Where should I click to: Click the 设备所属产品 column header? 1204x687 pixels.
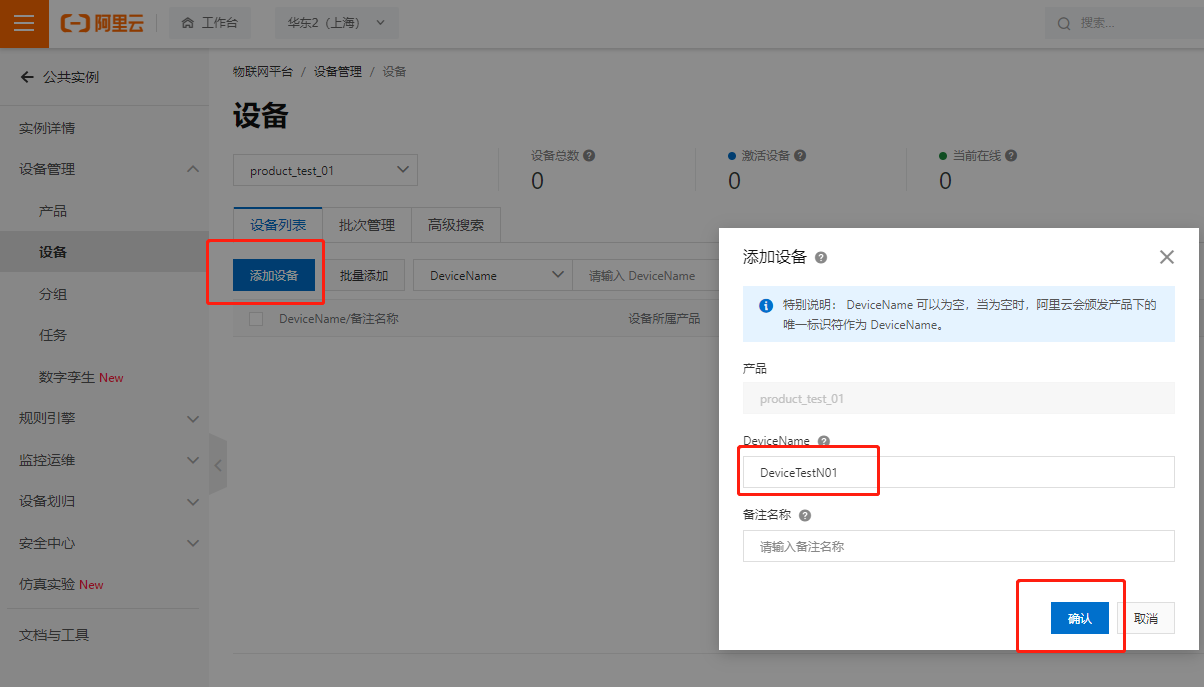coord(664,319)
